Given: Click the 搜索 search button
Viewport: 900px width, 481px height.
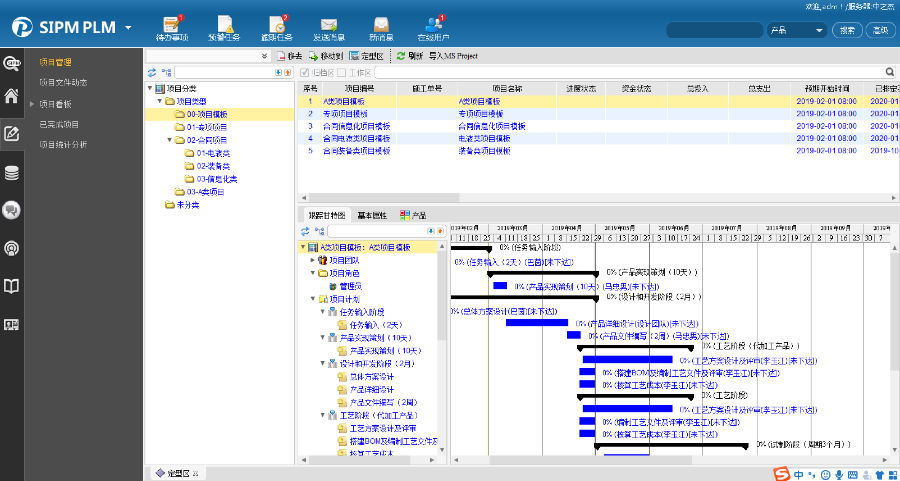Looking at the screenshot, I should click(847, 30).
